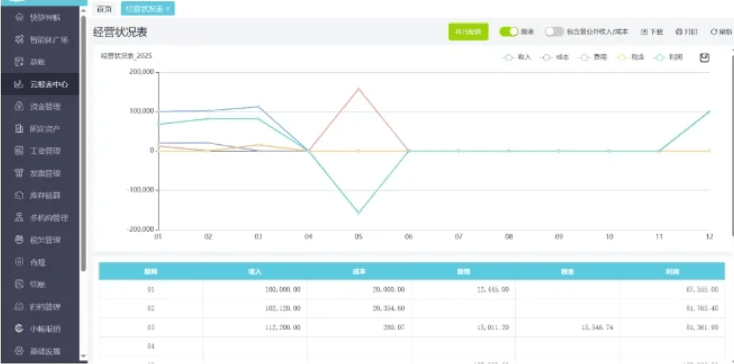Select the 15,011.20 expense cell
Screen dimensions: 734x364
click(463, 328)
